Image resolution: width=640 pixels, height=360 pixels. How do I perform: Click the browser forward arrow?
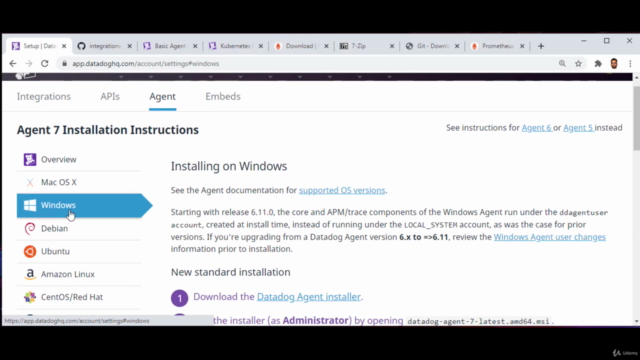click(x=29, y=64)
